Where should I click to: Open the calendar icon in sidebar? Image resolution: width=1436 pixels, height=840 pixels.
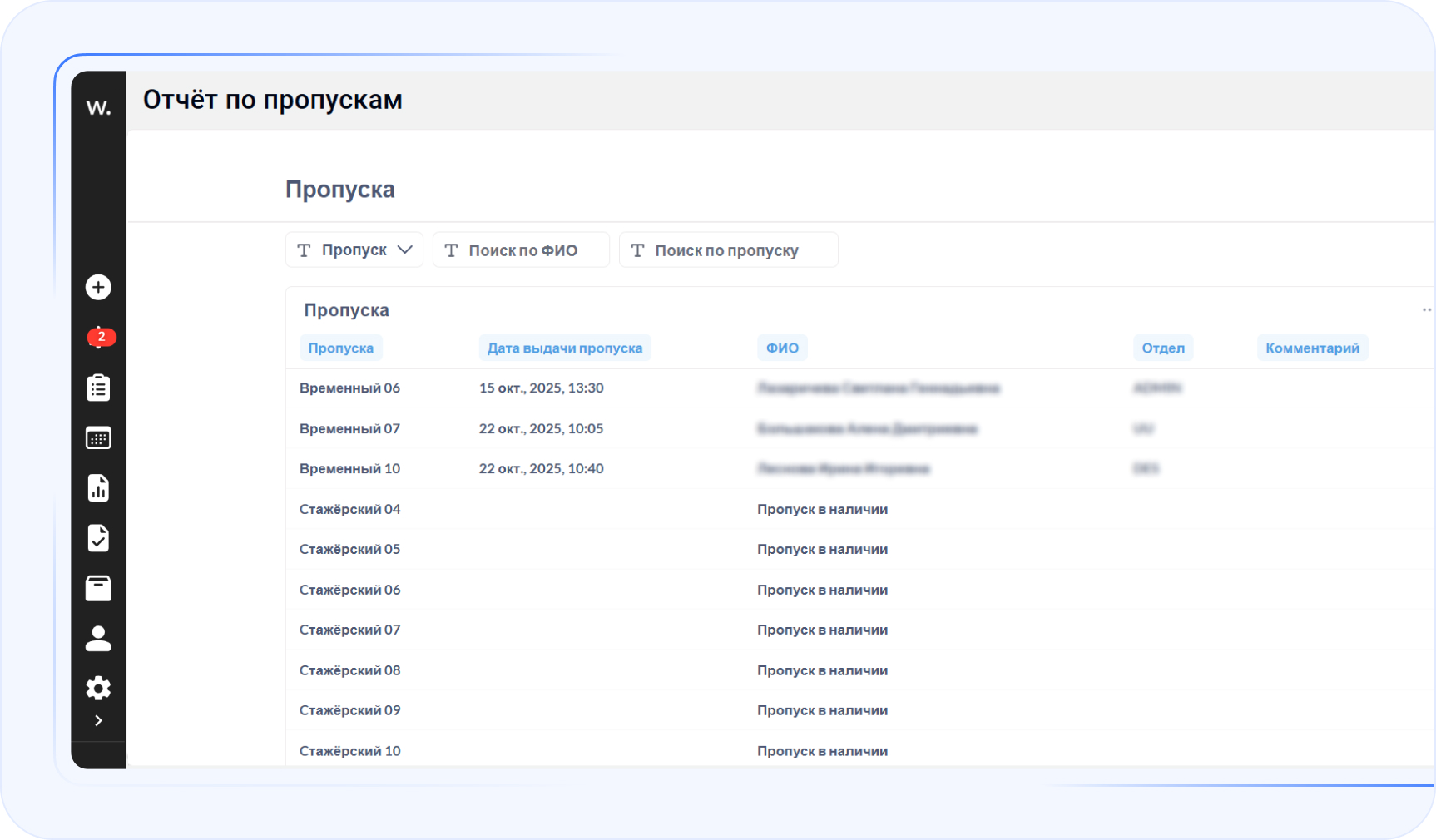pos(98,438)
